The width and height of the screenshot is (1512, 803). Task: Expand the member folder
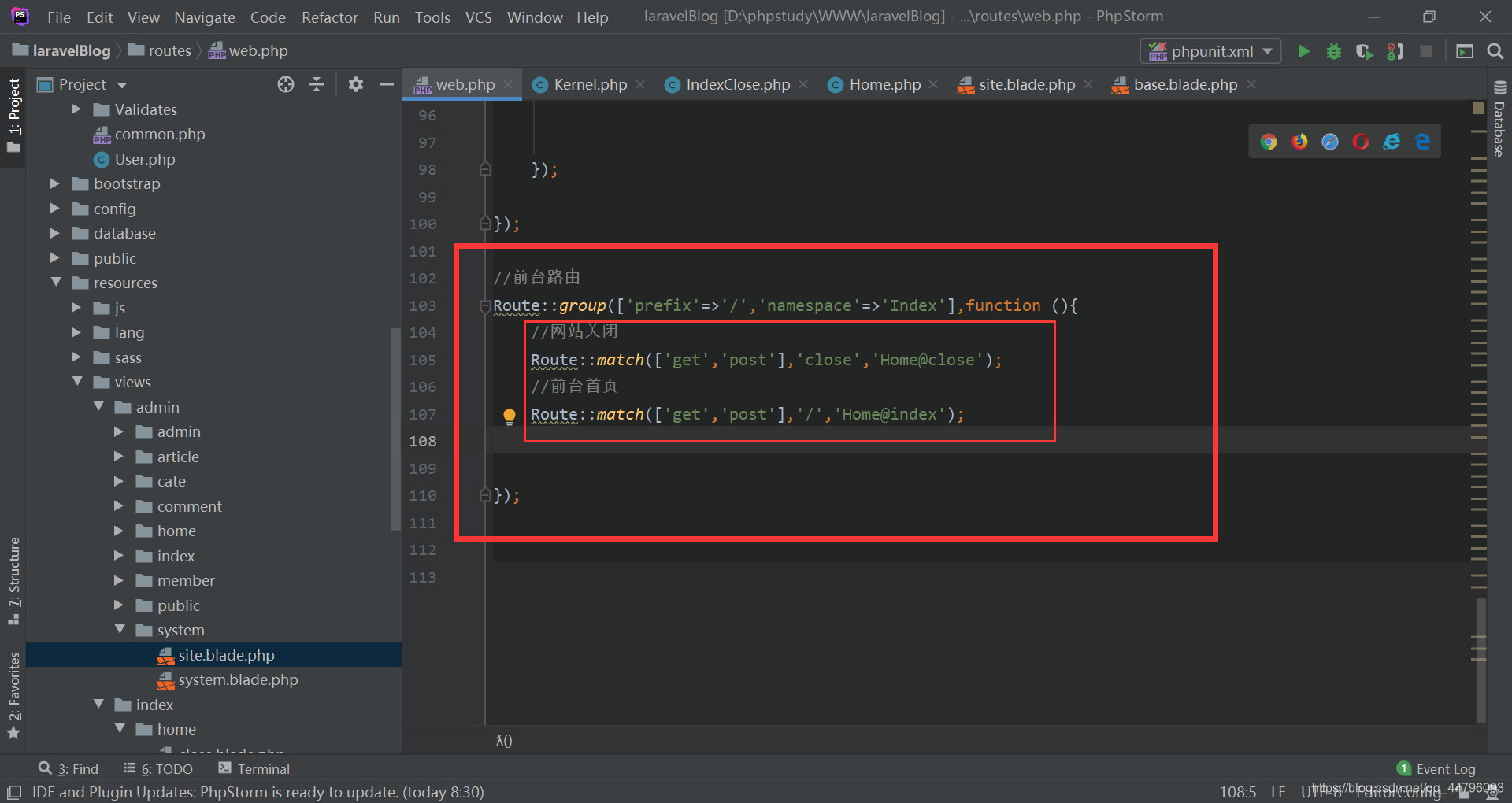tap(119, 580)
